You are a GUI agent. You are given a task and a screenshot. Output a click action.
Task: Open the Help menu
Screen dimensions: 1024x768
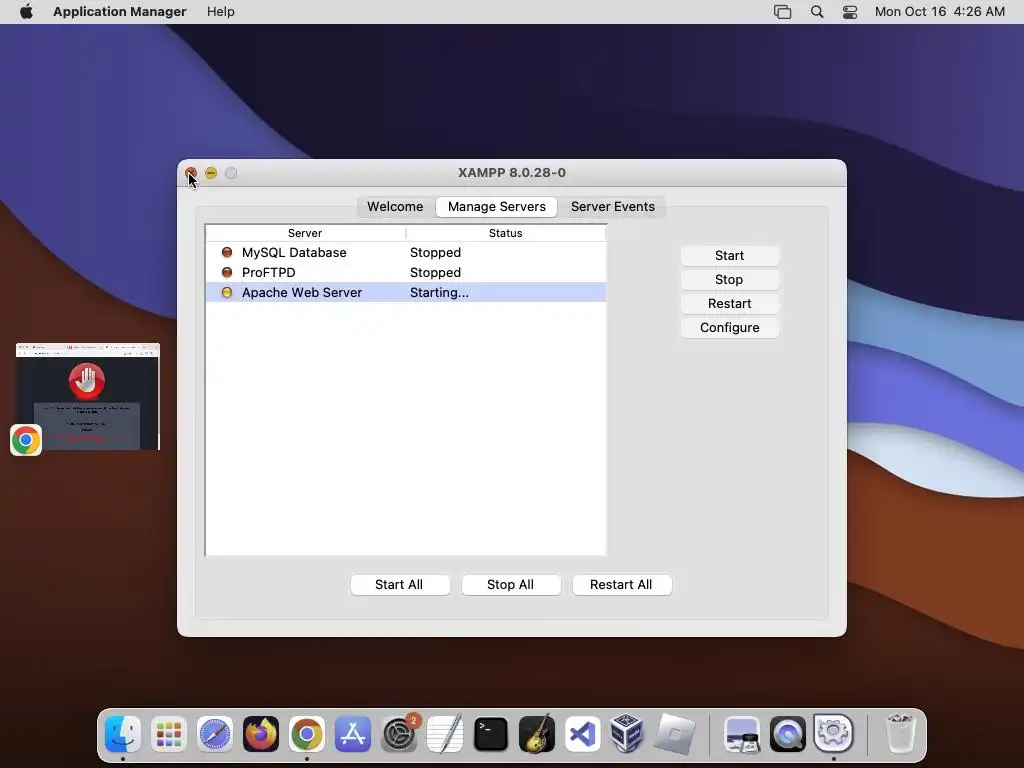(x=221, y=12)
